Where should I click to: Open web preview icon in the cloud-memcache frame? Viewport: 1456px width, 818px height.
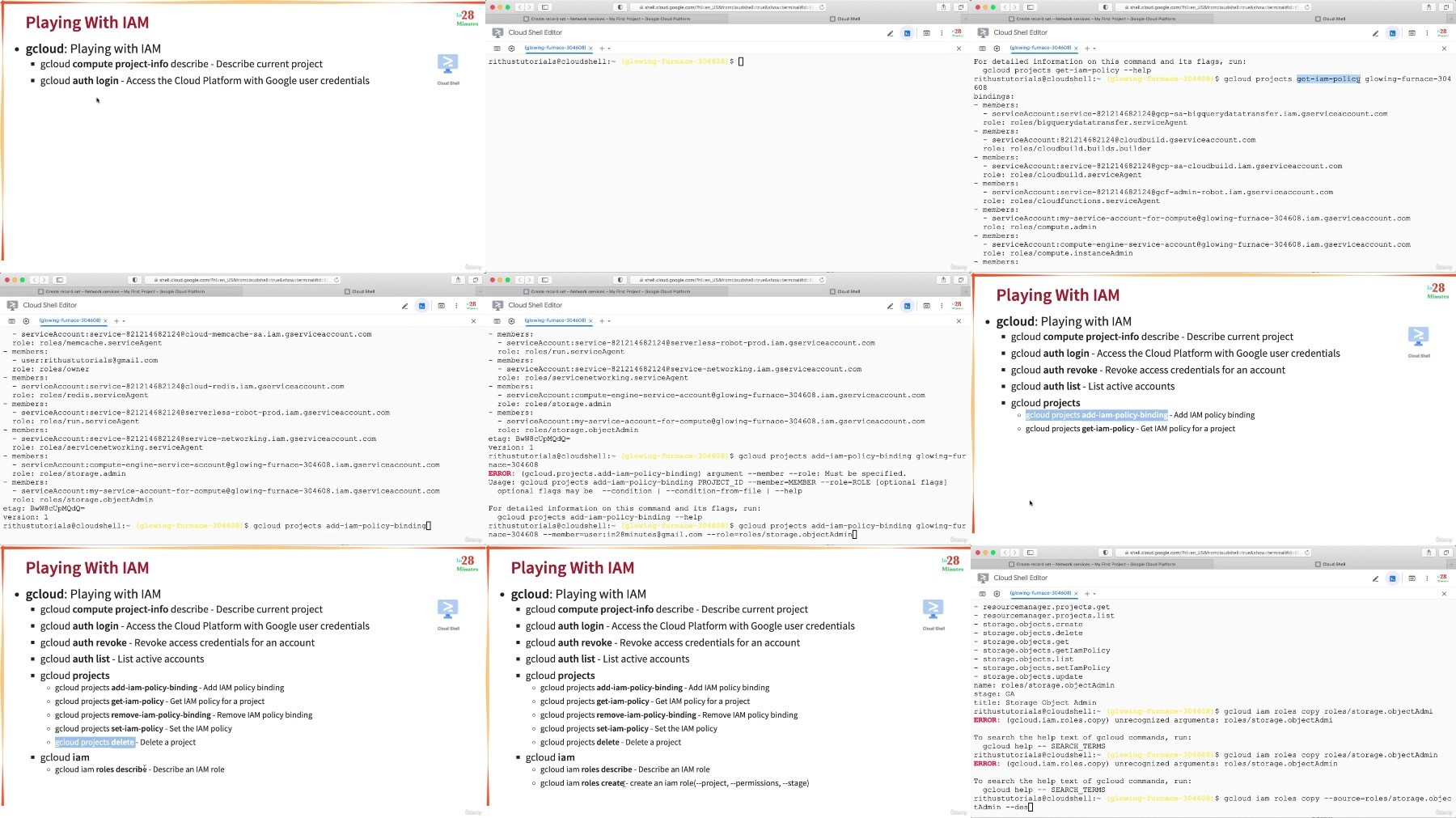(441, 306)
